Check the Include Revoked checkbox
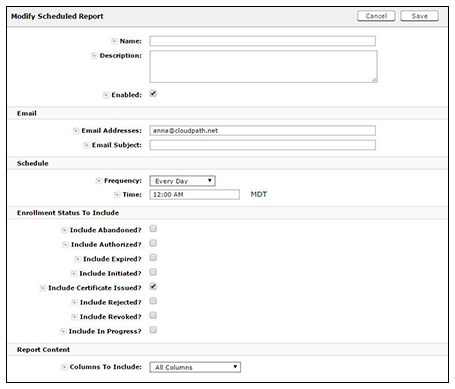 pos(153,315)
